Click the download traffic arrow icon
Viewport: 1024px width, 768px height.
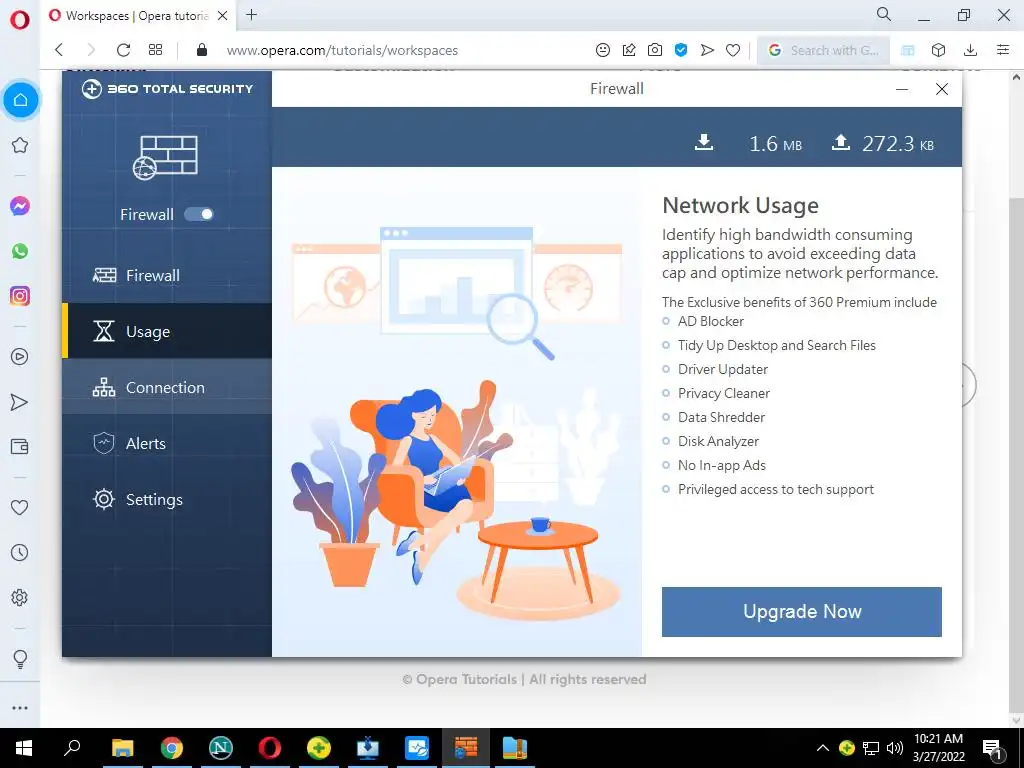point(703,142)
